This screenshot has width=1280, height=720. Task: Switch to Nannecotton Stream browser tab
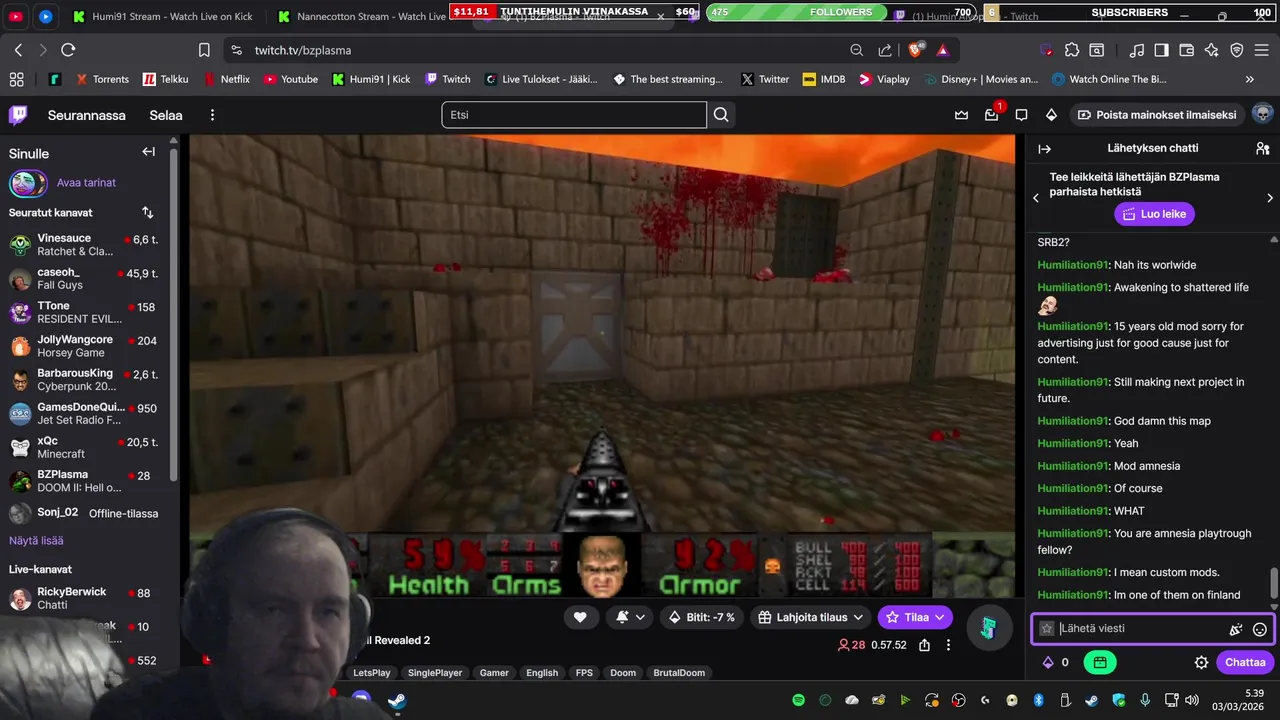[x=360, y=16]
